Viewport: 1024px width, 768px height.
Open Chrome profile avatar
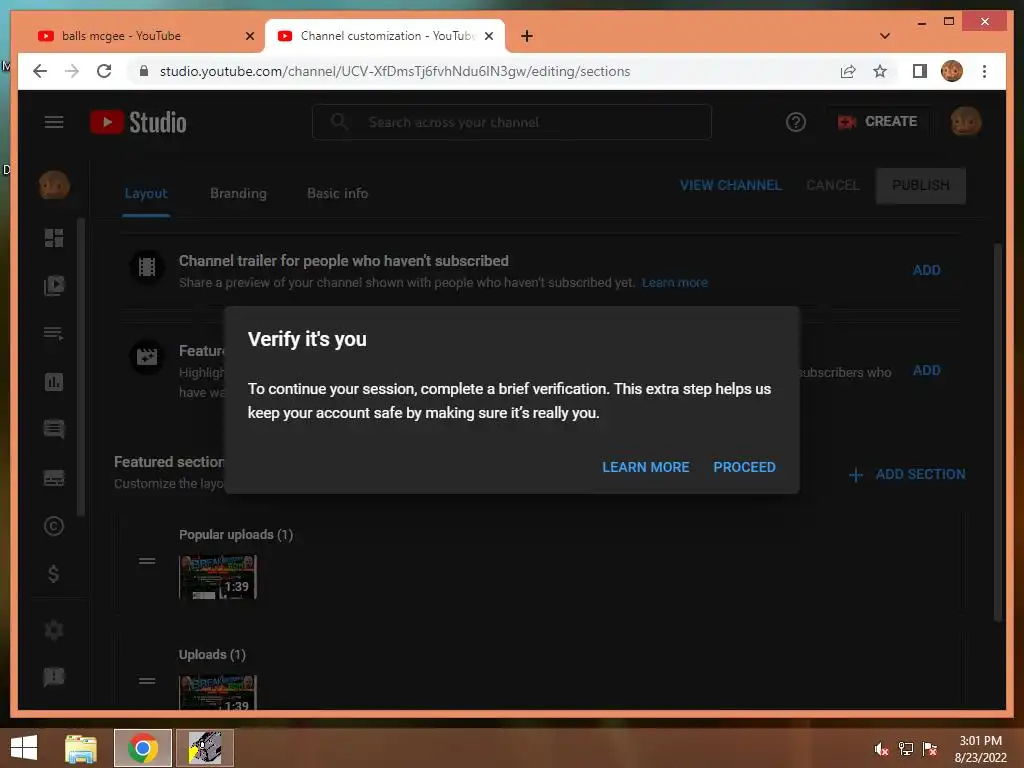pyautogui.click(x=952, y=71)
